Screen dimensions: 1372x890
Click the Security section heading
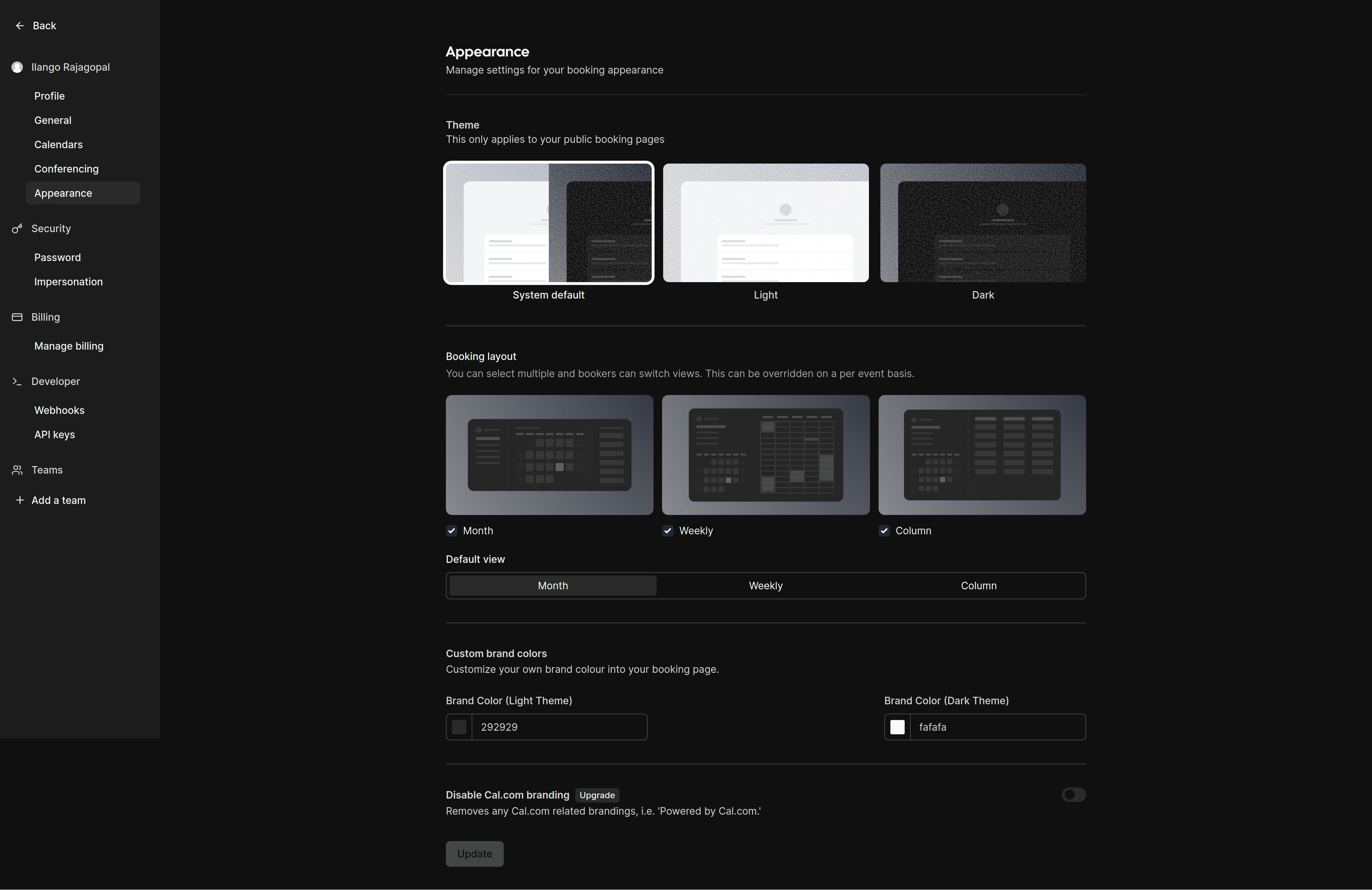(51, 229)
